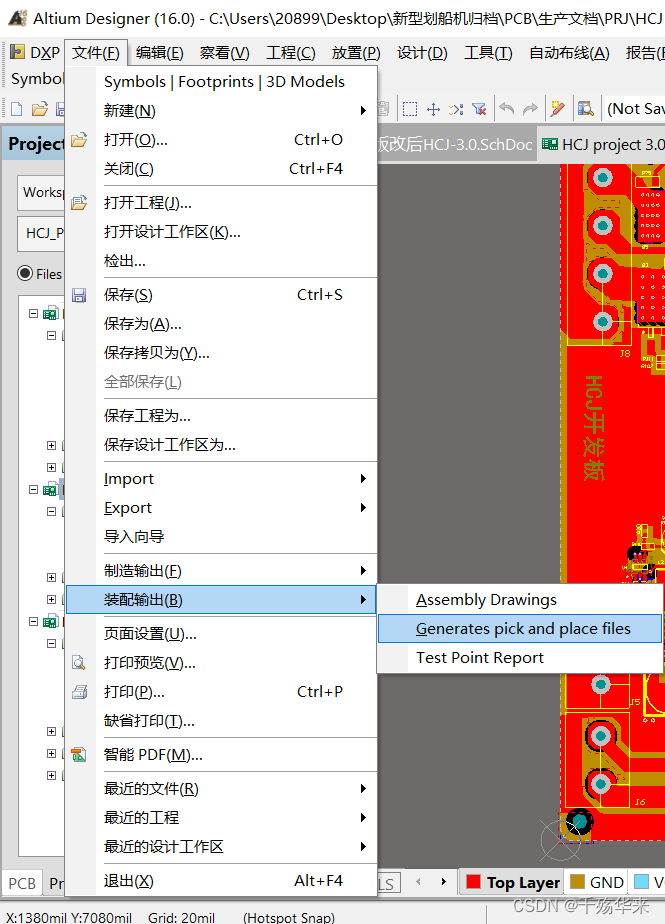Click the save floppy disk menu icon

[79, 295]
